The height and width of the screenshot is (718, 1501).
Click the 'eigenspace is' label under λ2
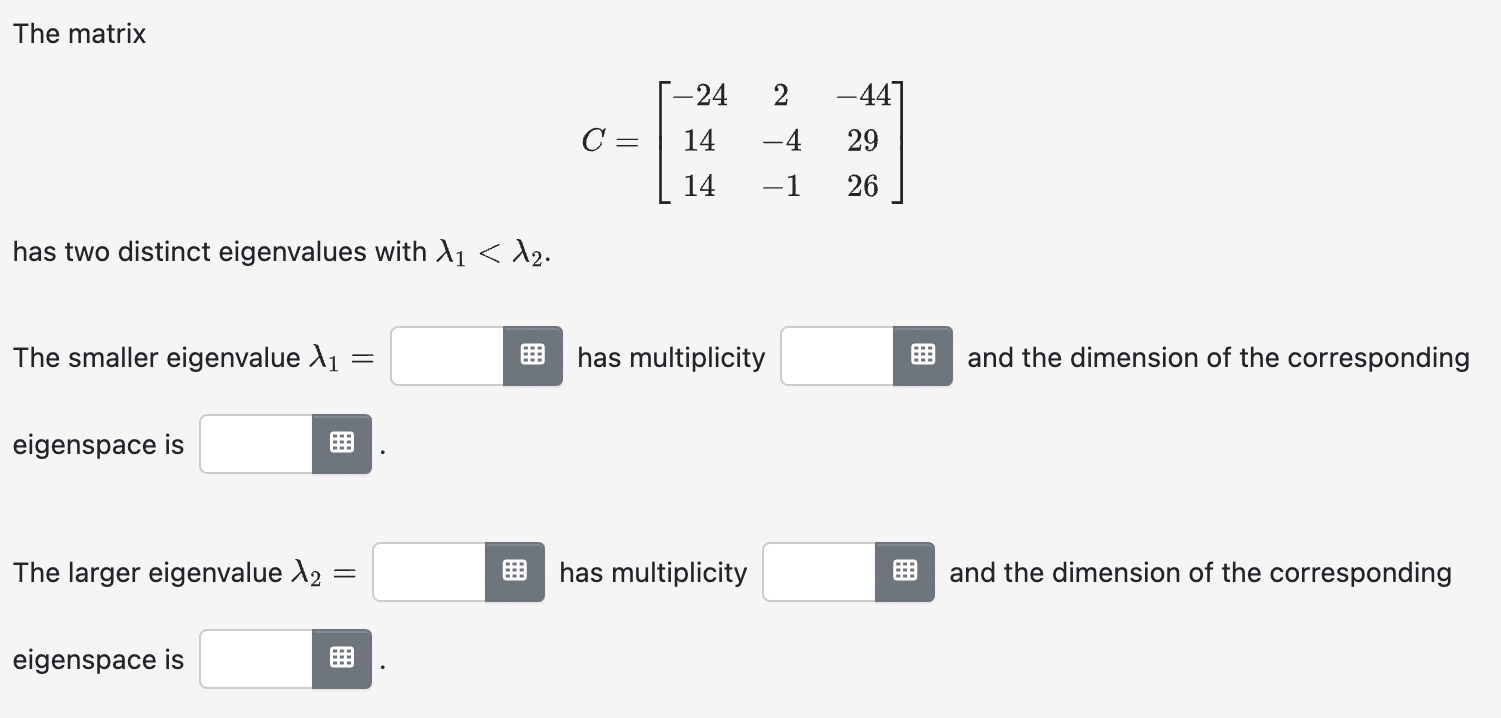coord(97,659)
